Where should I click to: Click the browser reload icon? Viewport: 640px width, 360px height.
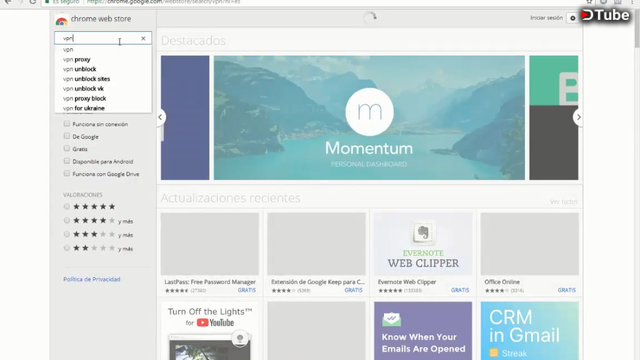tap(33, 2)
